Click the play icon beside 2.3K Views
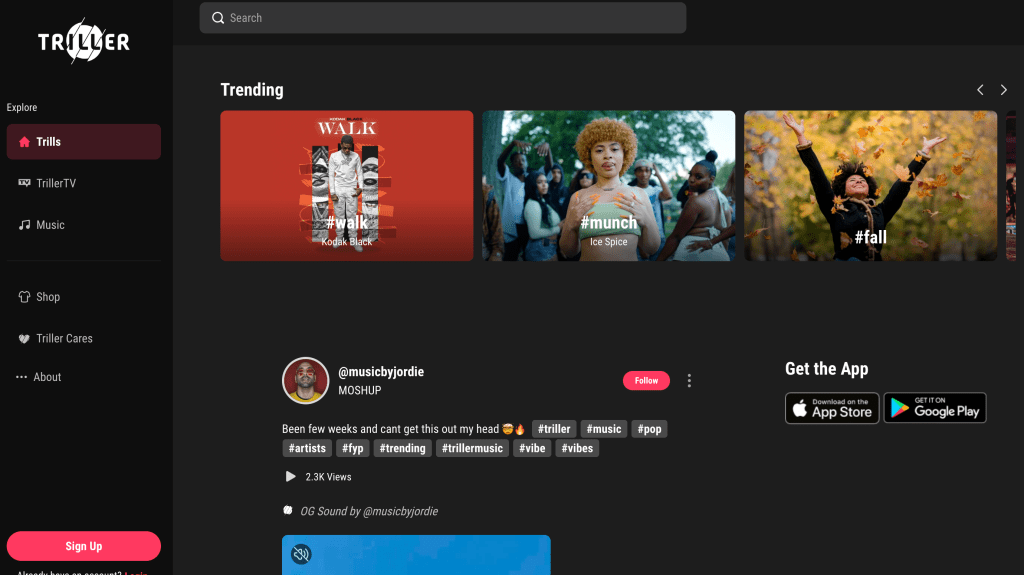This screenshot has height=575, width=1024. [290, 477]
